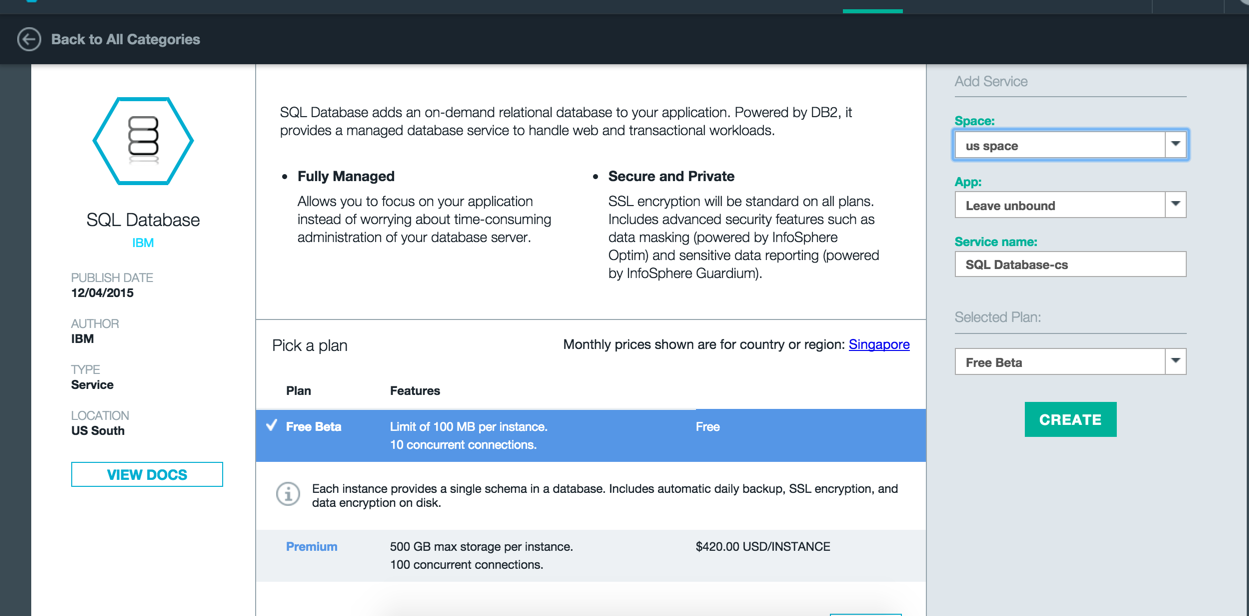Click the 'Leave unbound' combo box
This screenshot has height=616, width=1249.
(1070, 205)
